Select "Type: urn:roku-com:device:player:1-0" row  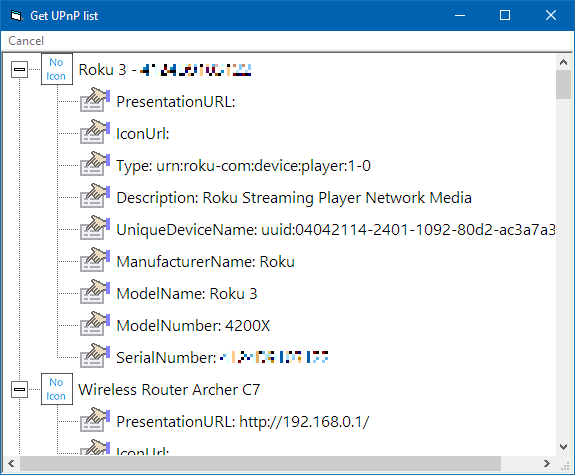coord(243,166)
